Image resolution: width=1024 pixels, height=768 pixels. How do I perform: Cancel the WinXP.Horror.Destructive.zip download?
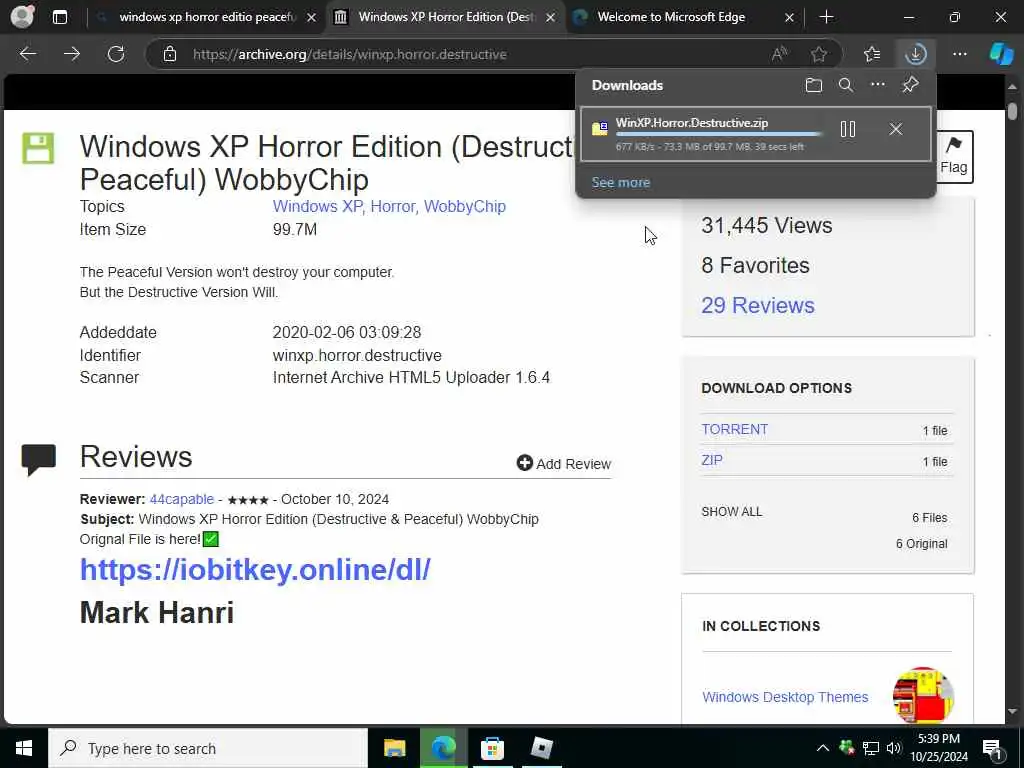pos(895,129)
